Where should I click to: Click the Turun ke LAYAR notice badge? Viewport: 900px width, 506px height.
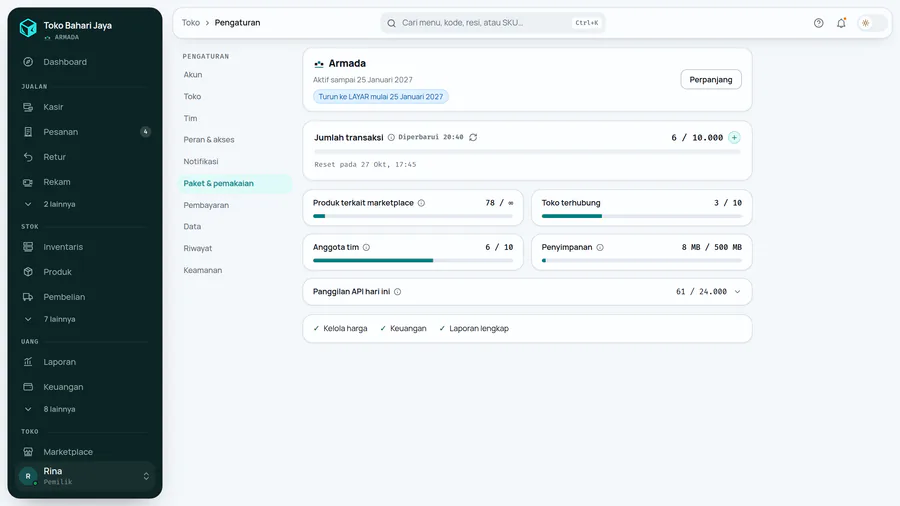(381, 96)
